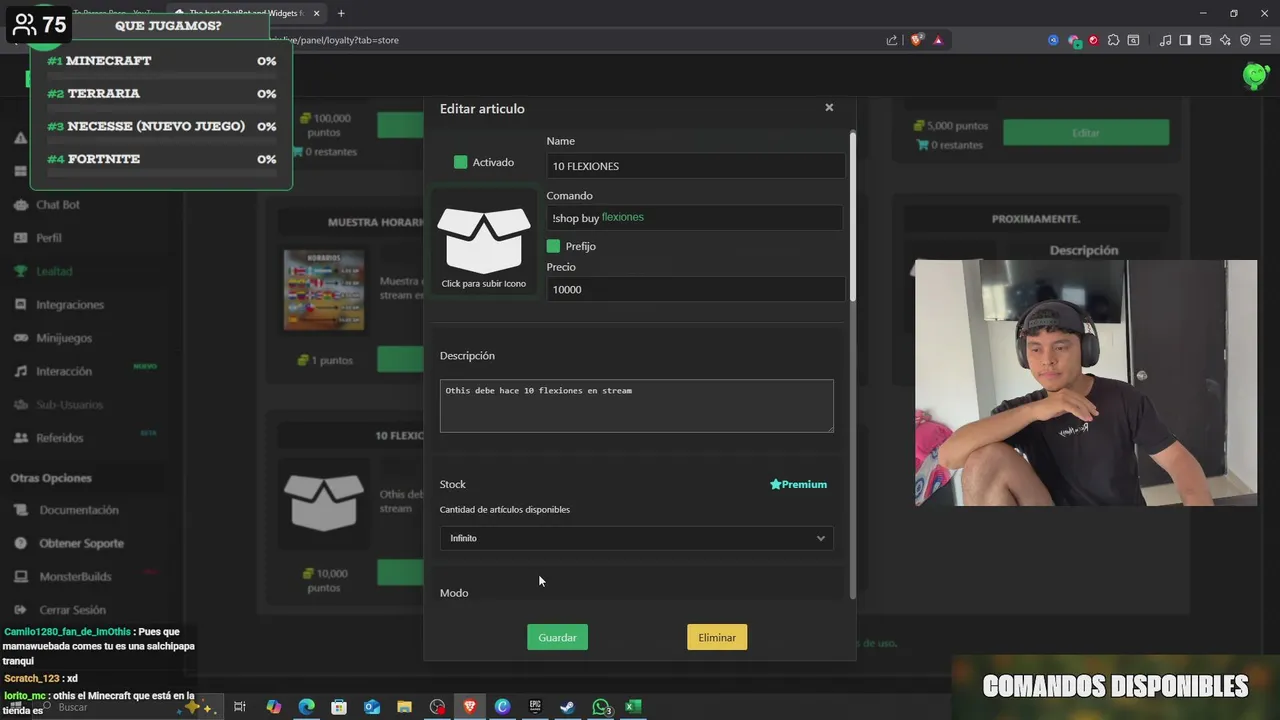Image resolution: width=1280 pixels, height=720 pixels.
Task: Open Brave Rewards triangle icon
Action: tap(938, 40)
